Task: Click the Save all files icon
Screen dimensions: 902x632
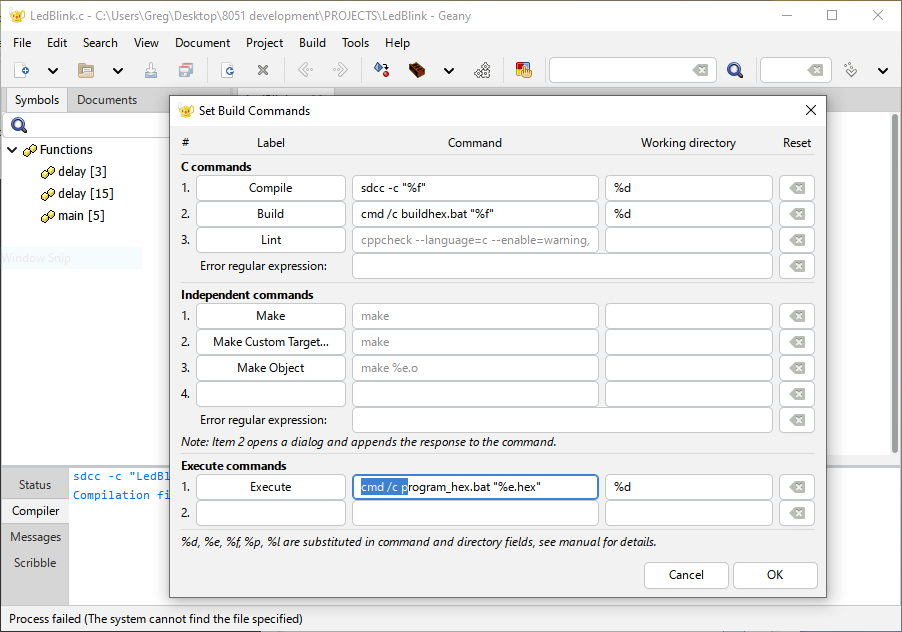Action: tap(186, 70)
